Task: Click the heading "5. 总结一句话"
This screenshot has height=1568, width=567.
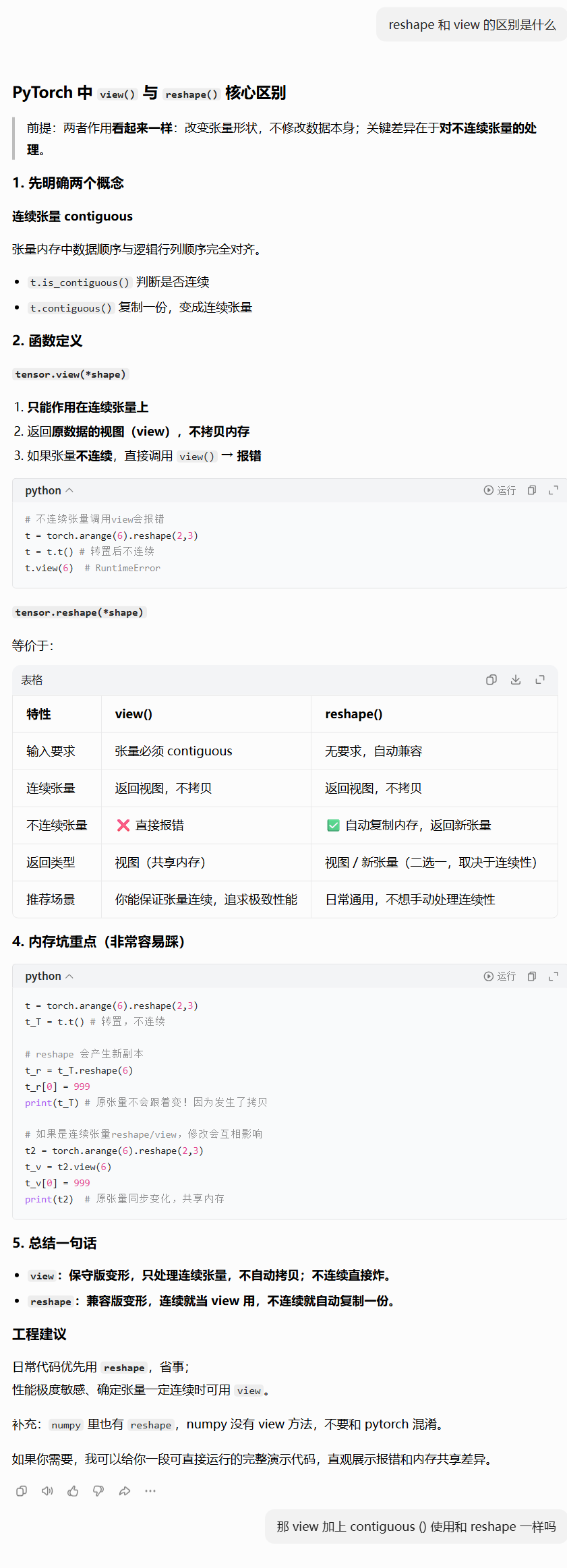Action: click(x=55, y=1243)
